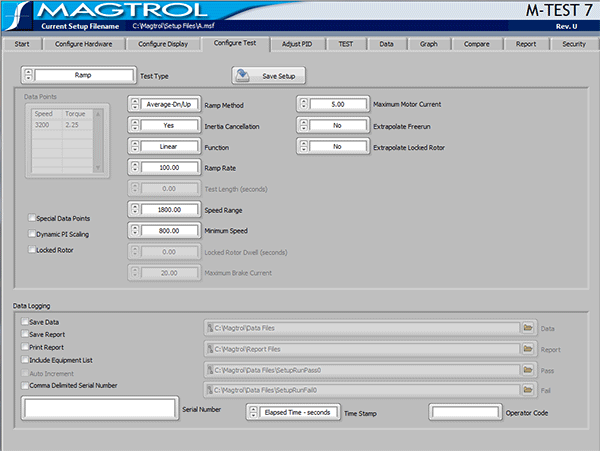Screen dimensions: 600x451
Task: Click the Minimum Speed stepper arrows
Action: click(x=135, y=230)
